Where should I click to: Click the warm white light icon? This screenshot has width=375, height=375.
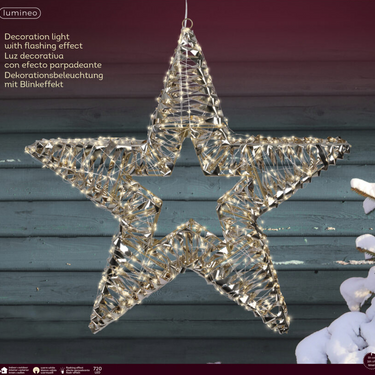(x=36, y=370)
